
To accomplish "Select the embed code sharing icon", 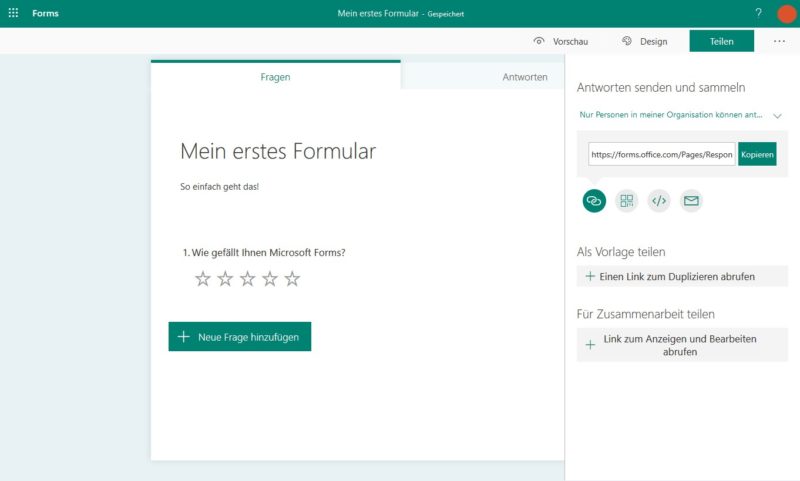I will point(659,200).
